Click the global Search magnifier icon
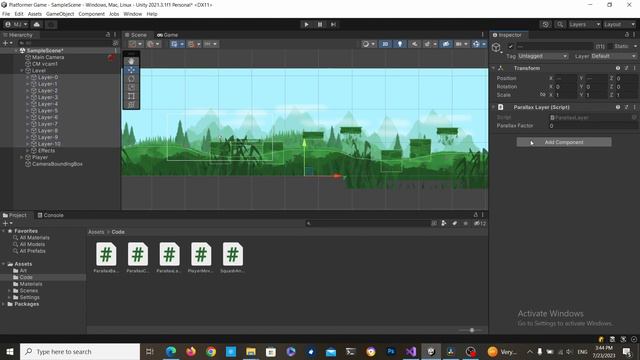This screenshot has width=640, height=360. point(560,24)
